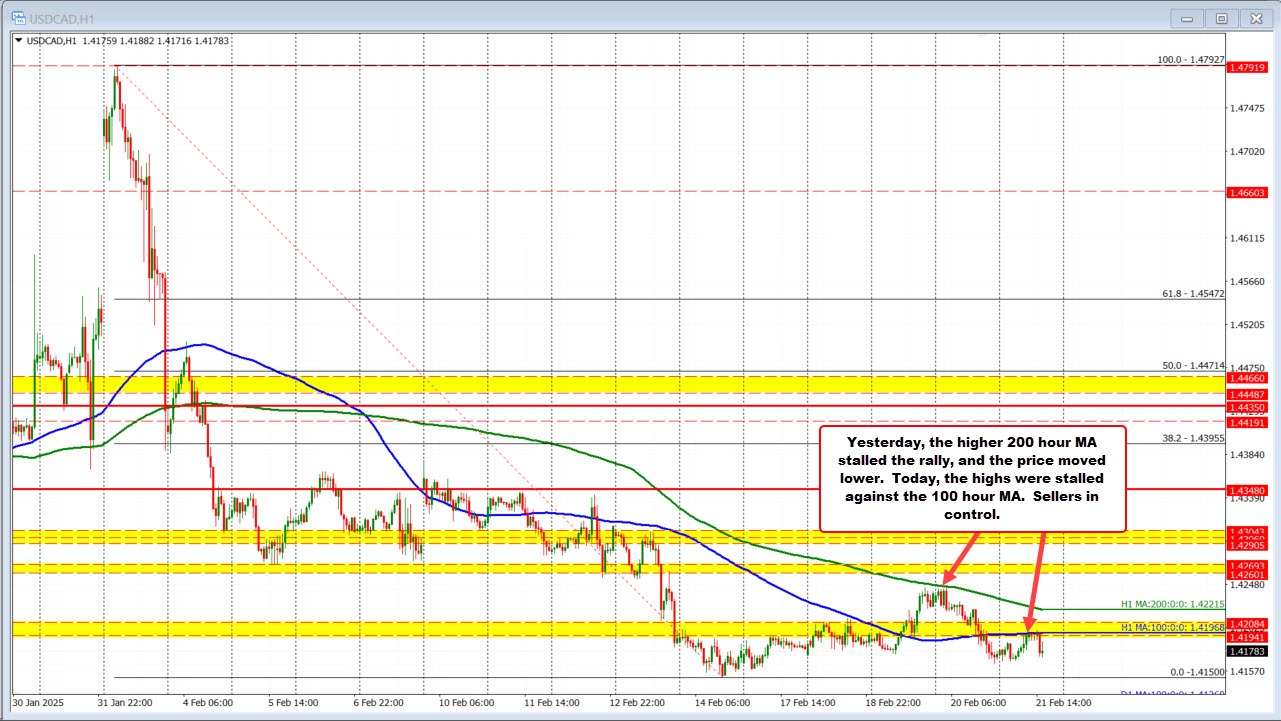Image resolution: width=1281 pixels, height=721 pixels.
Task: Select the yellow zone at the 1.44660 level
Action: 600,384
